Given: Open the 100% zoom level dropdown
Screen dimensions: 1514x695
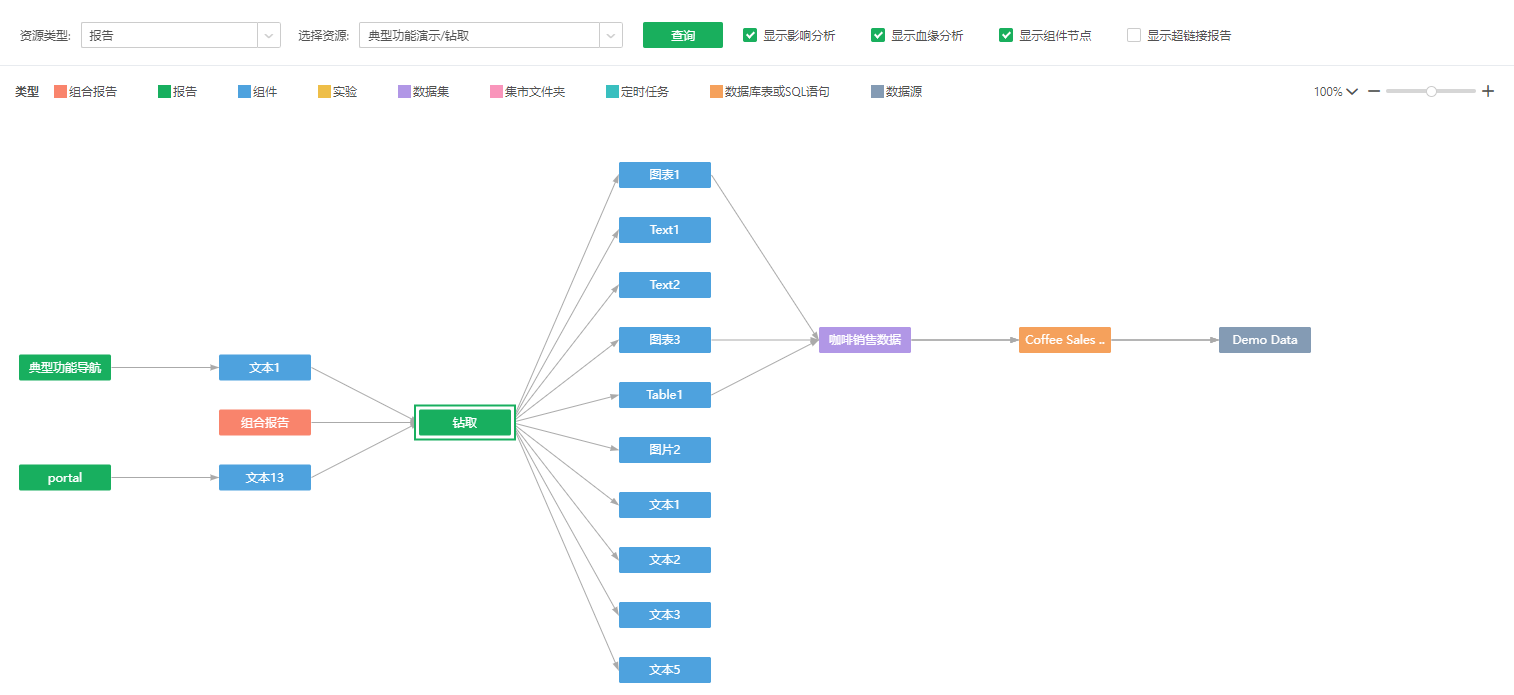Looking at the screenshot, I should pos(1335,91).
